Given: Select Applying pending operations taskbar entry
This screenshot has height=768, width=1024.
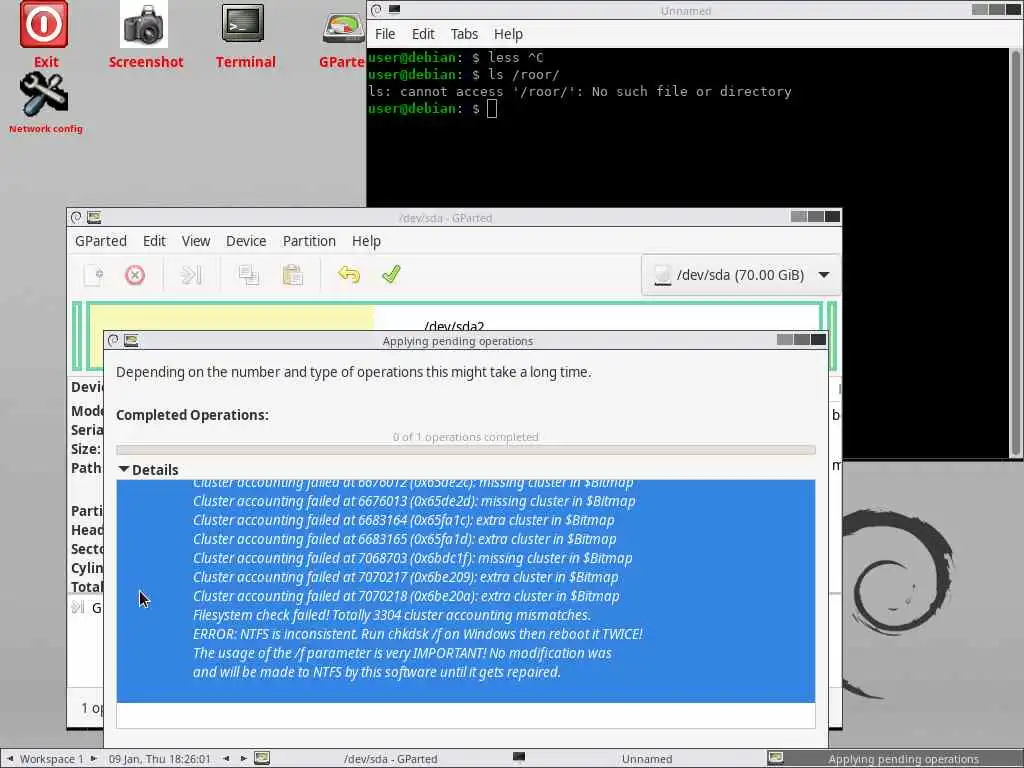Looking at the screenshot, I should point(895,758).
